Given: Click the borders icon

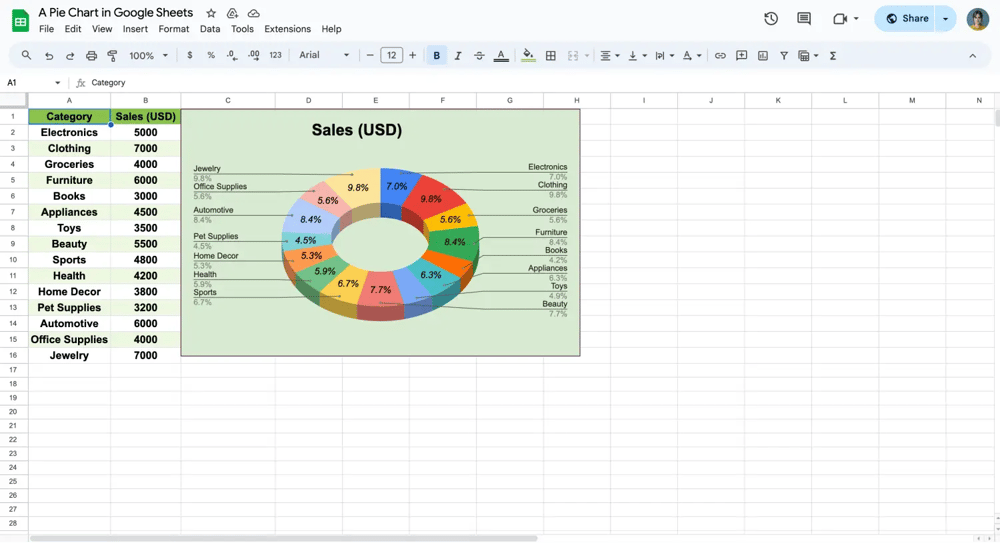Looking at the screenshot, I should [550, 56].
